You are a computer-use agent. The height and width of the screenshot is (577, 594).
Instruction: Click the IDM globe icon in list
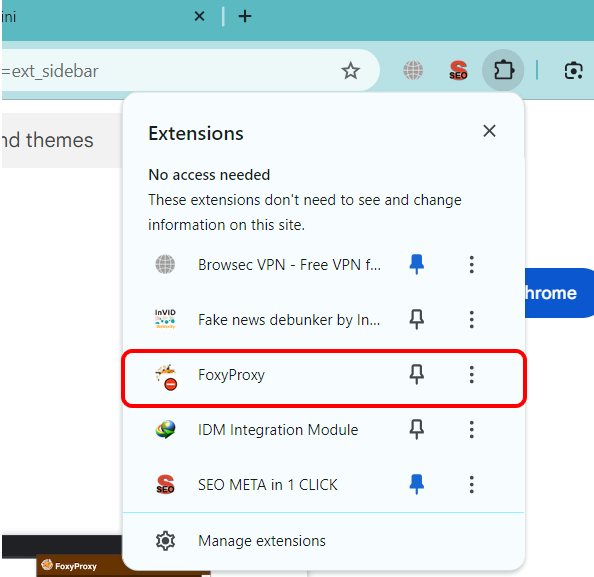[x=165, y=429]
